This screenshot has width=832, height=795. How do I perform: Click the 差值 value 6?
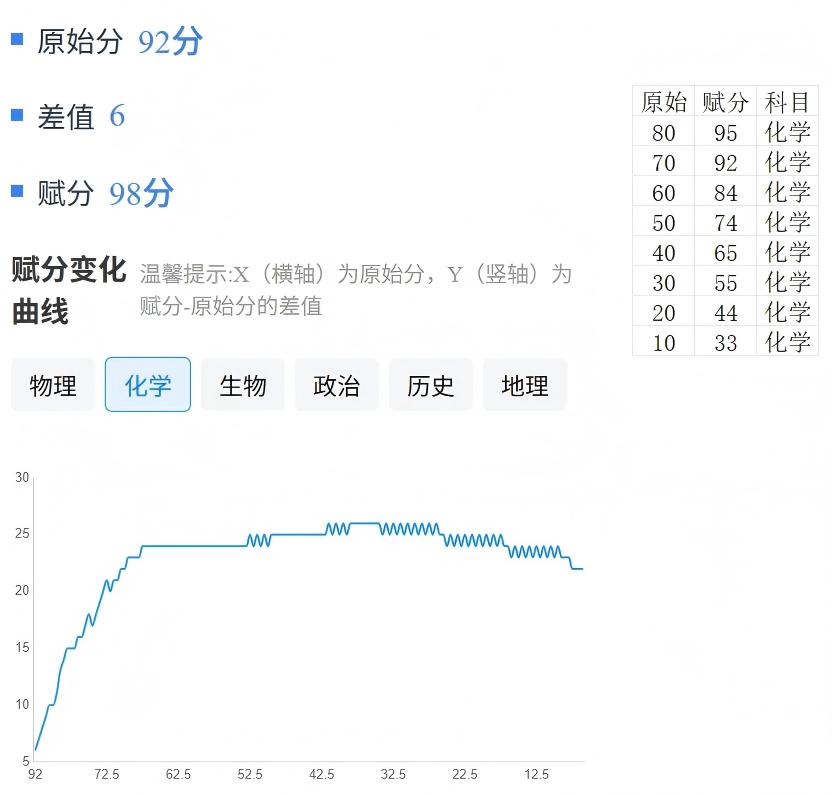click(117, 116)
